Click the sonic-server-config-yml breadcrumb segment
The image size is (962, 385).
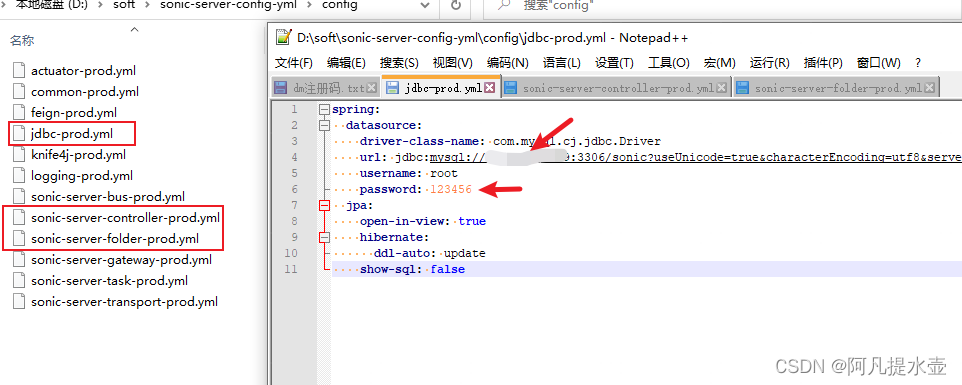pyautogui.click(x=229, y=6)
